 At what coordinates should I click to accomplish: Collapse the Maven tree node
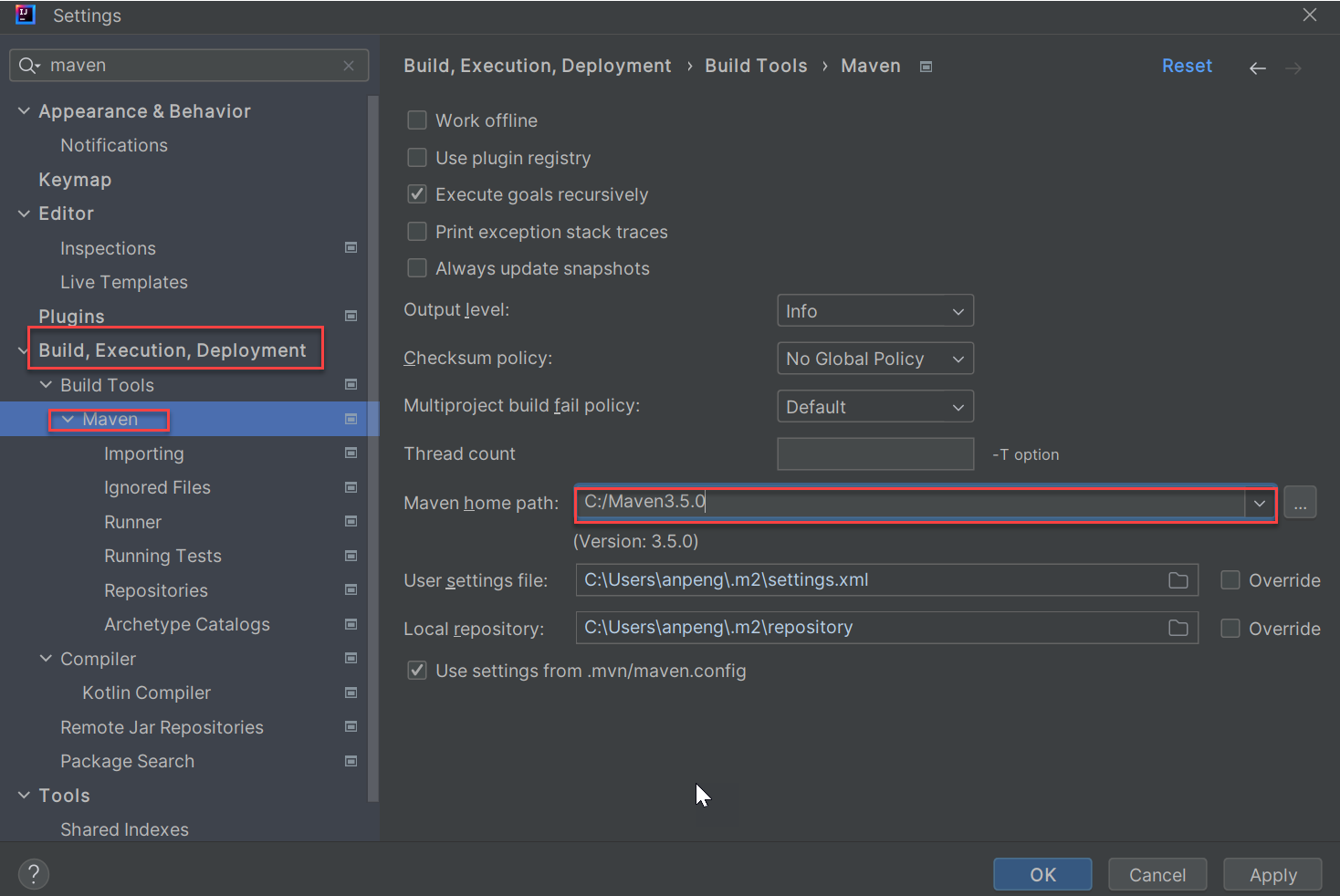(x=68, y=419)
